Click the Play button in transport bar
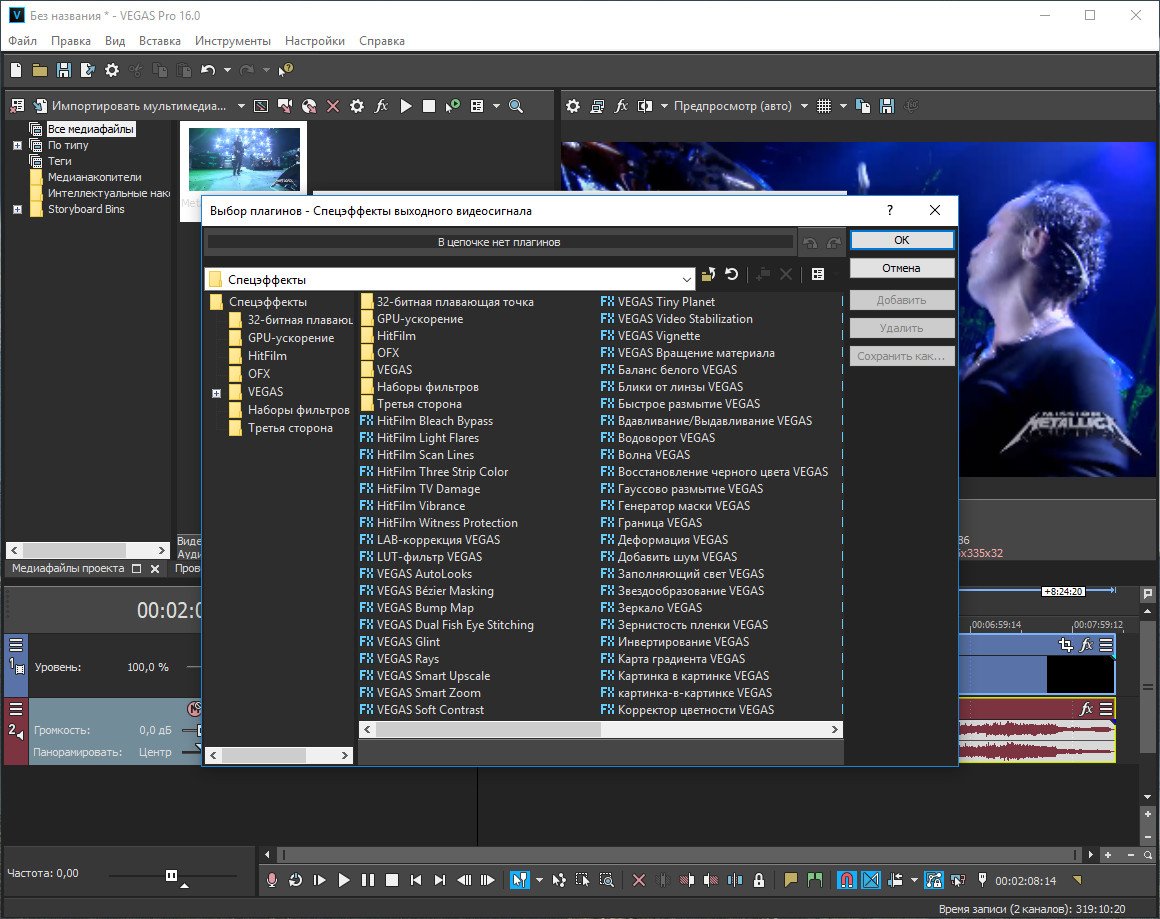 tap(344, 880)
